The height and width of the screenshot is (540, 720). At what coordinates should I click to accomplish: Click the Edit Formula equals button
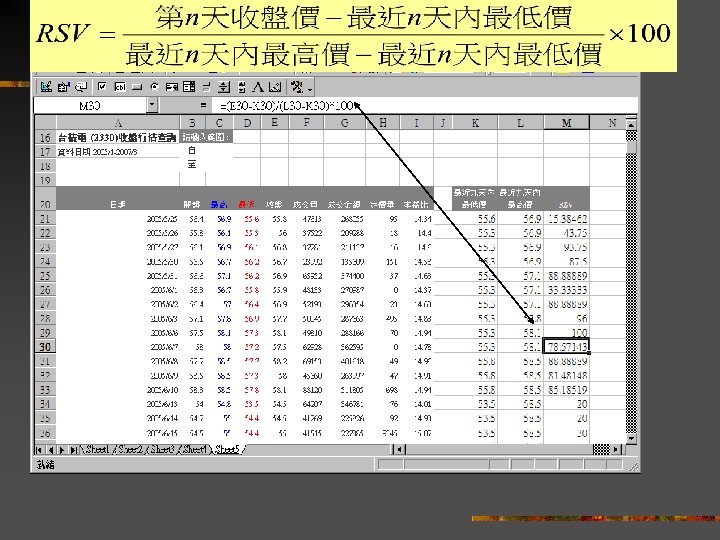click(203, 106)
